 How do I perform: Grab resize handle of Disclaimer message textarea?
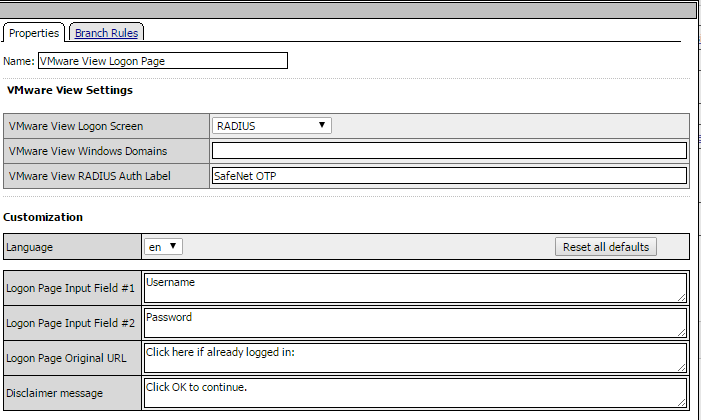[x=682, y=403]
